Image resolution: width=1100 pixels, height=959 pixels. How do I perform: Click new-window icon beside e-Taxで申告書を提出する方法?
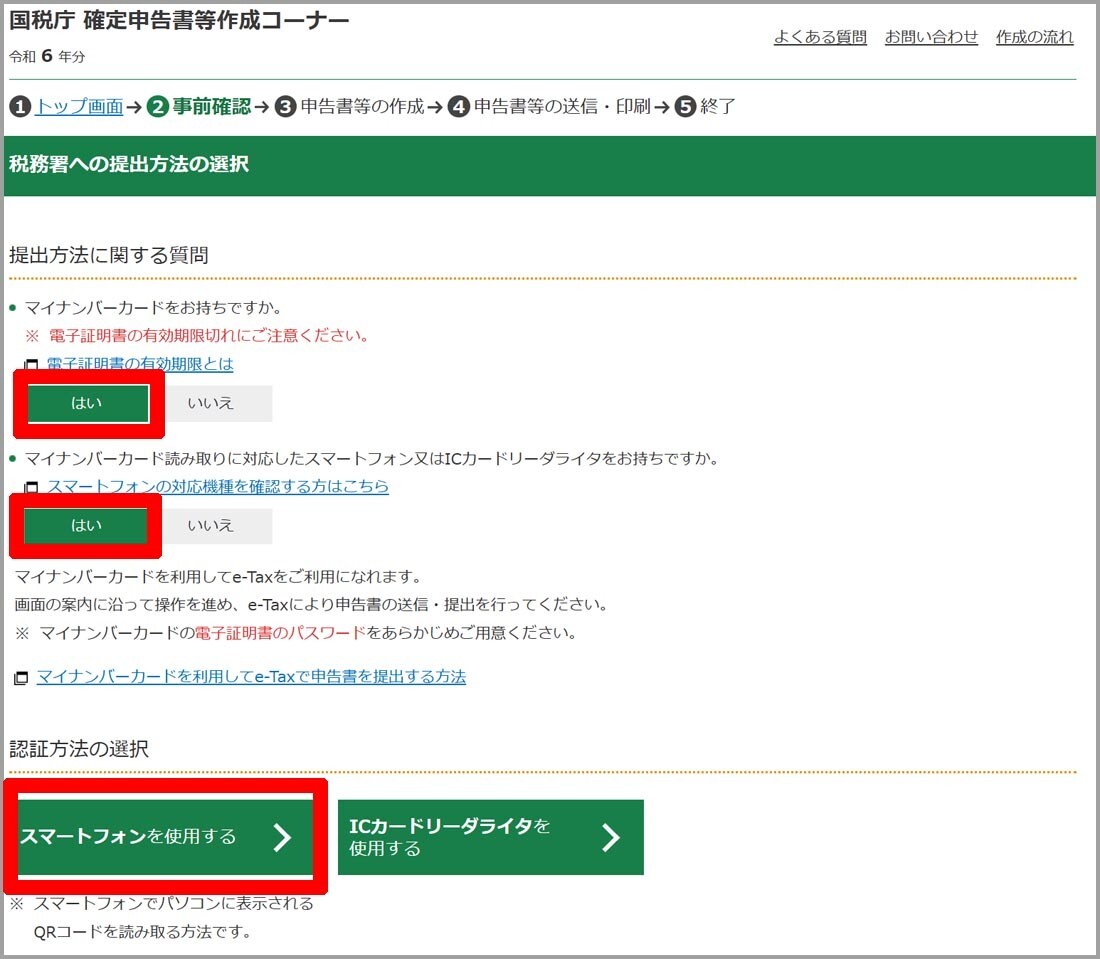22,678
